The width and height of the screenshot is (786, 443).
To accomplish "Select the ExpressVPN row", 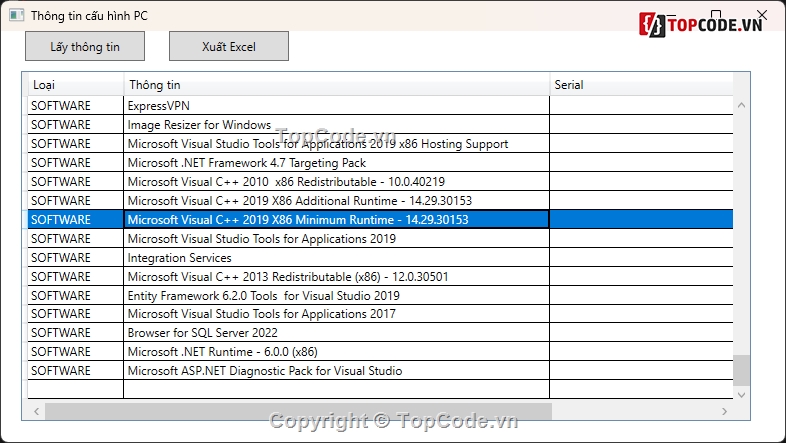I will coord(380,106).
